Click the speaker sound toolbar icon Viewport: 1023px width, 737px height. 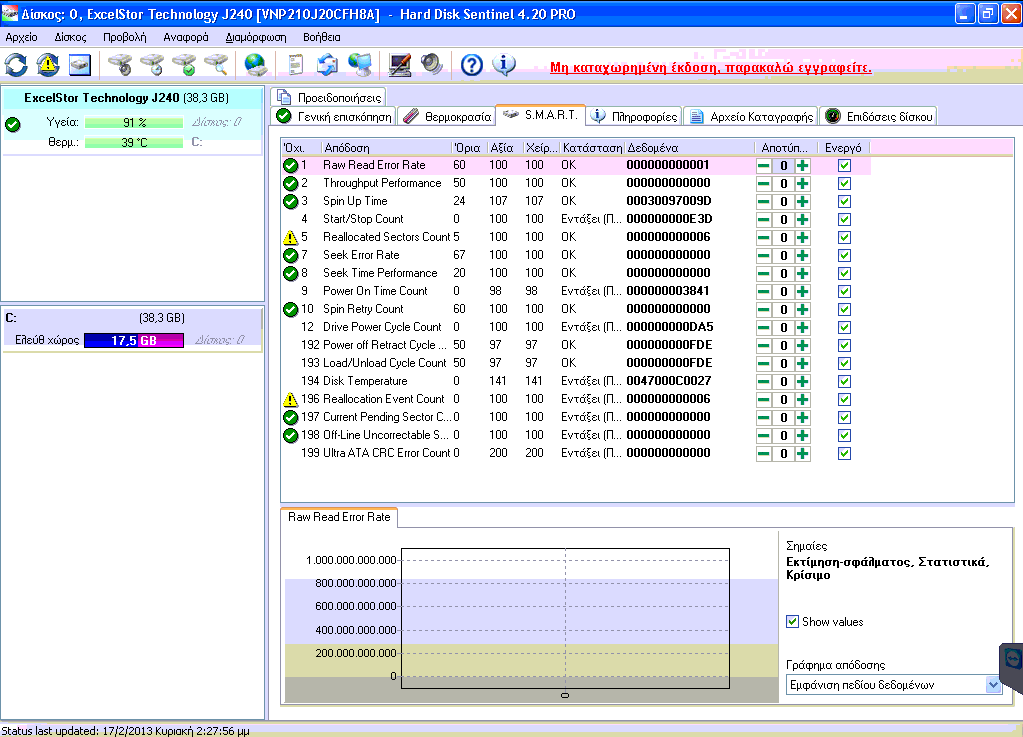click(x=431, y=65)
